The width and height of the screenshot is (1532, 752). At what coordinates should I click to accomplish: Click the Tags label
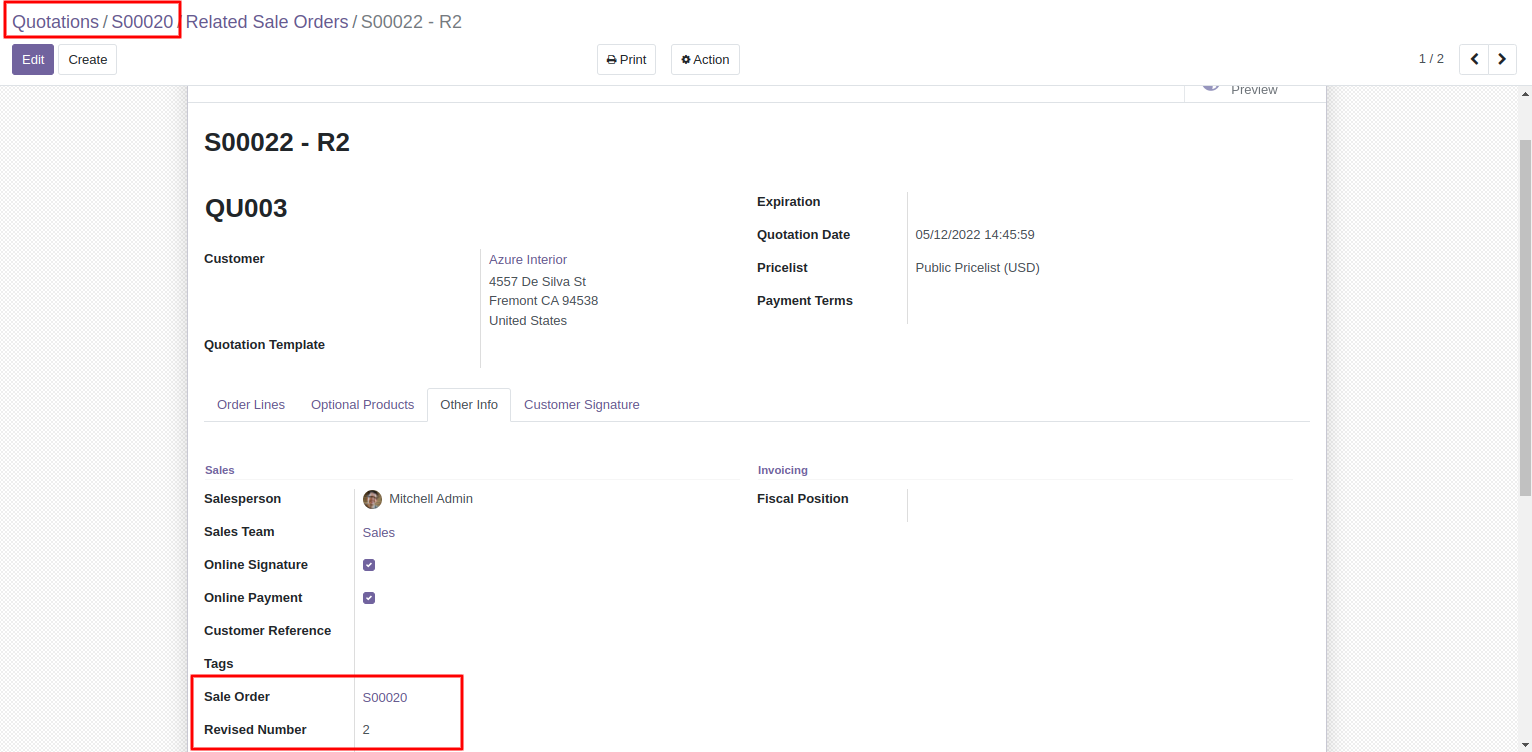pos(218,664)
